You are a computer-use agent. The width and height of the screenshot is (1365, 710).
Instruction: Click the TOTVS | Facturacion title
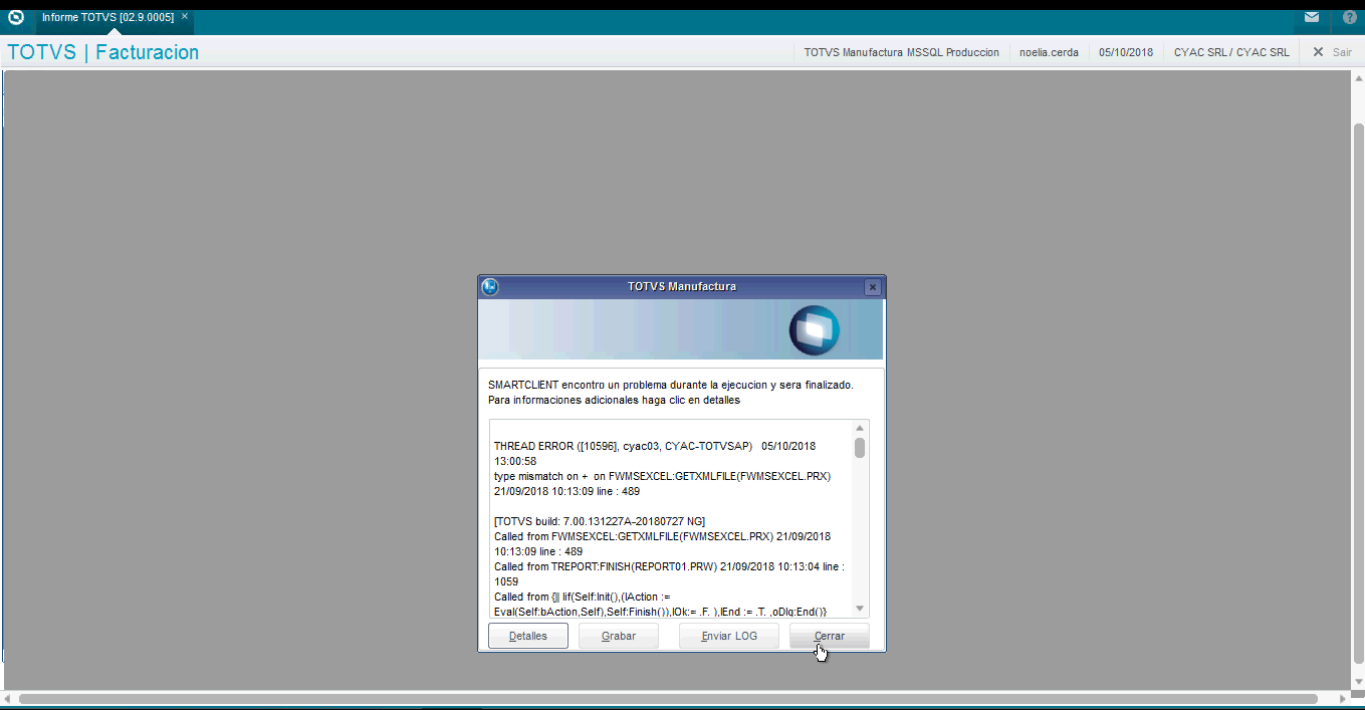pos(103,52)
